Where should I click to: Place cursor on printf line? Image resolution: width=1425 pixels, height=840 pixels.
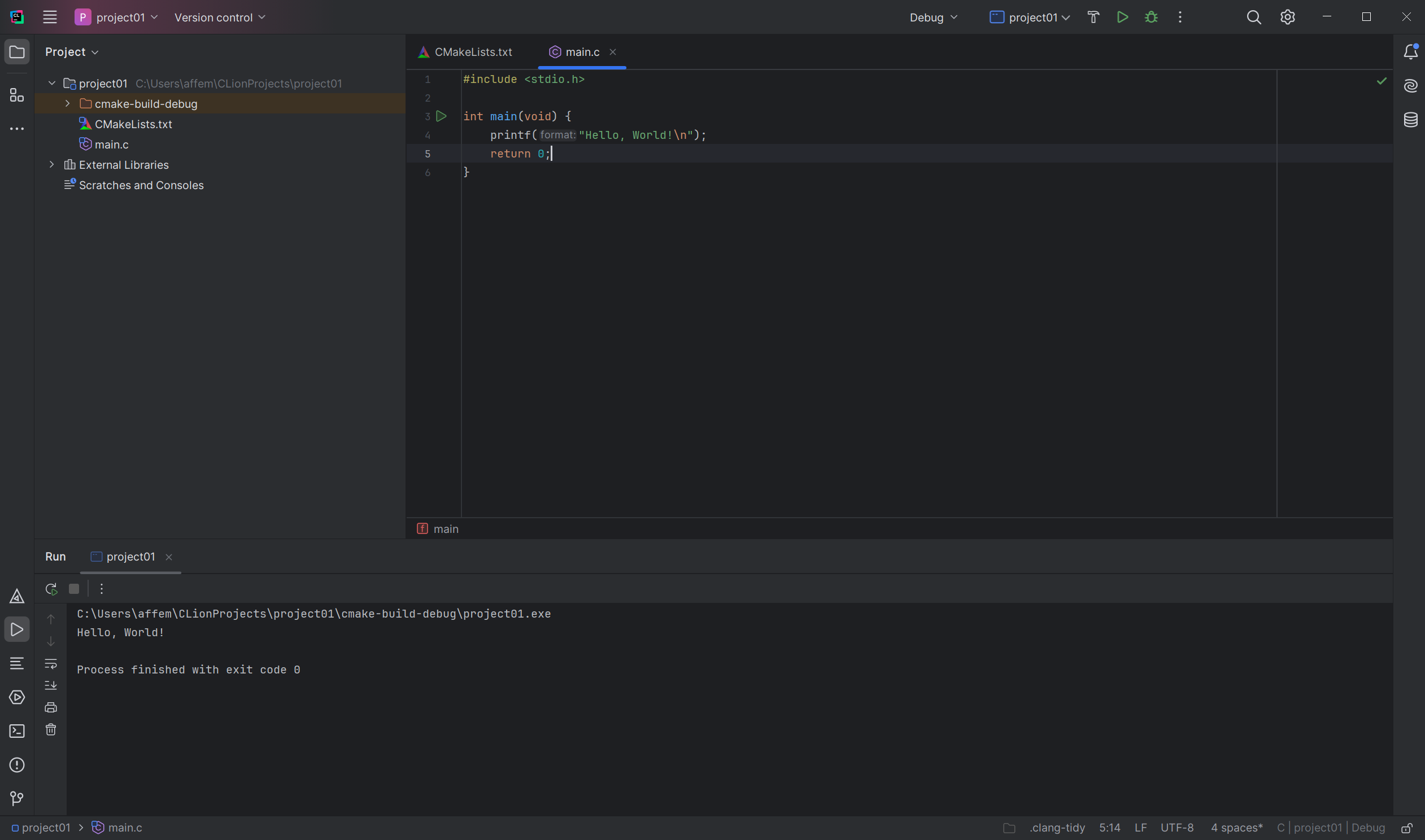point(598,135)
